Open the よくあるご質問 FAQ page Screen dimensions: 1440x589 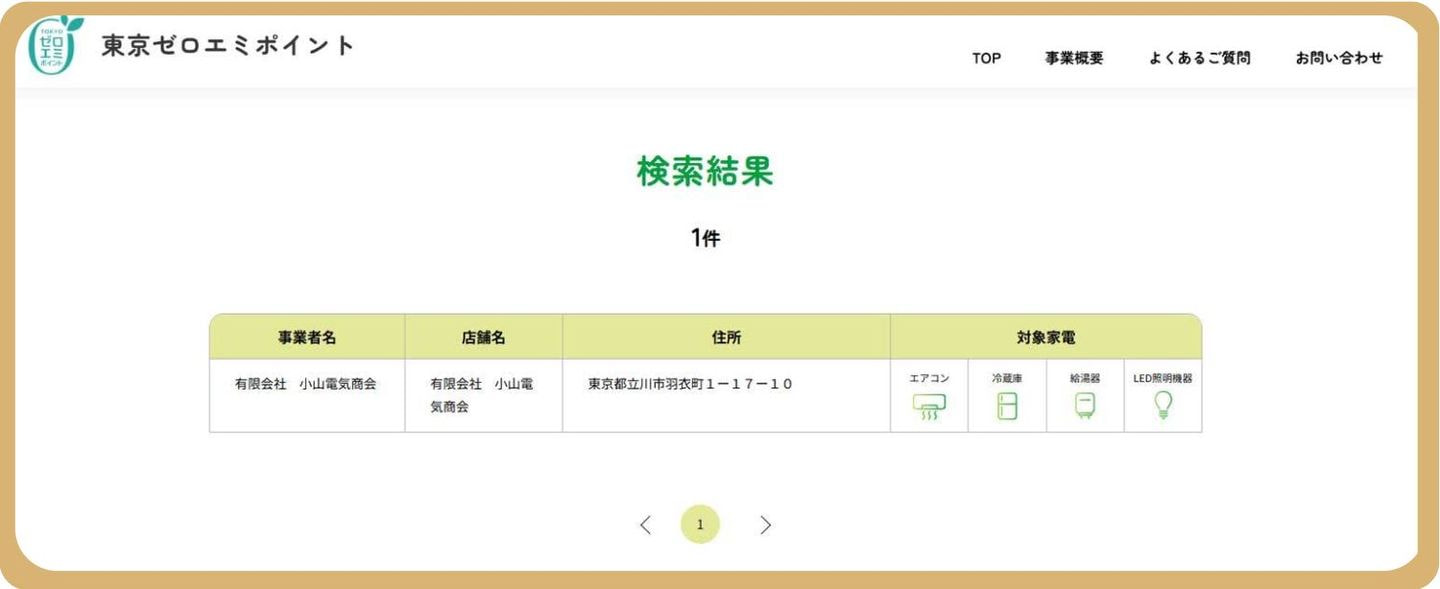pyautogui.click(x=1199, y=58)
